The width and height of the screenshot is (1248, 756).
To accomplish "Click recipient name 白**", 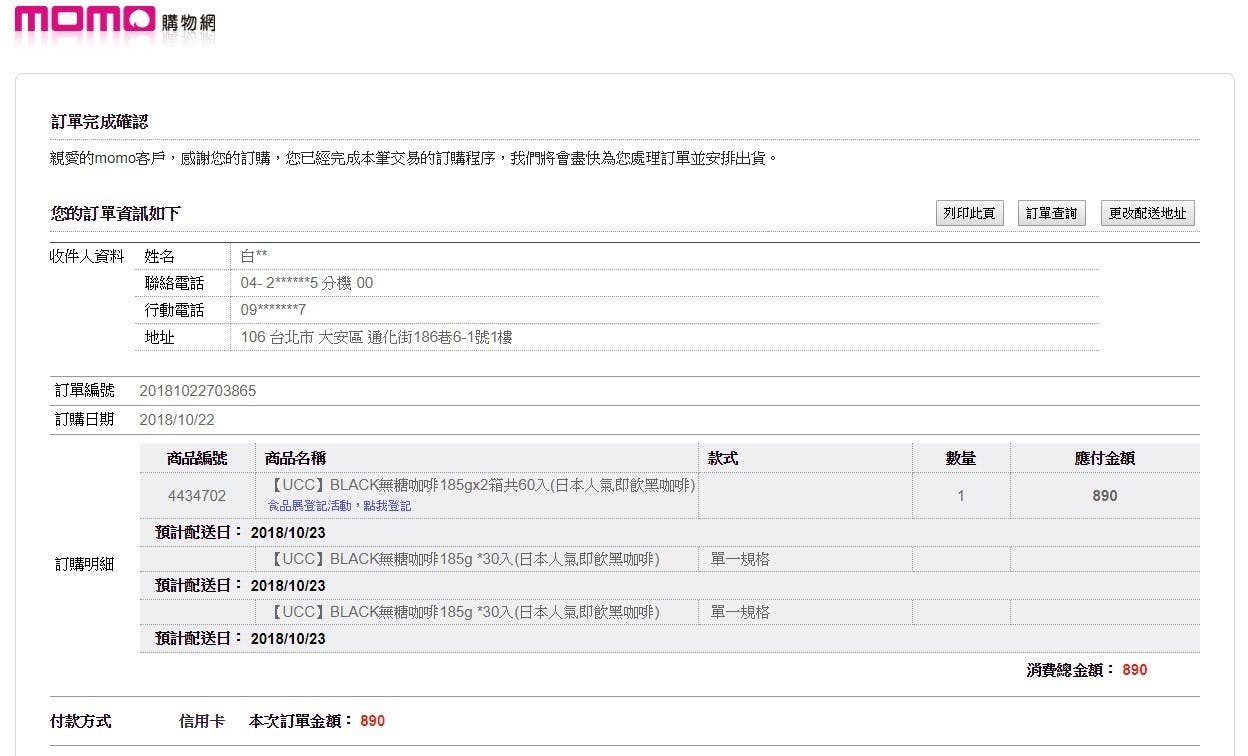I will point(254,256).
